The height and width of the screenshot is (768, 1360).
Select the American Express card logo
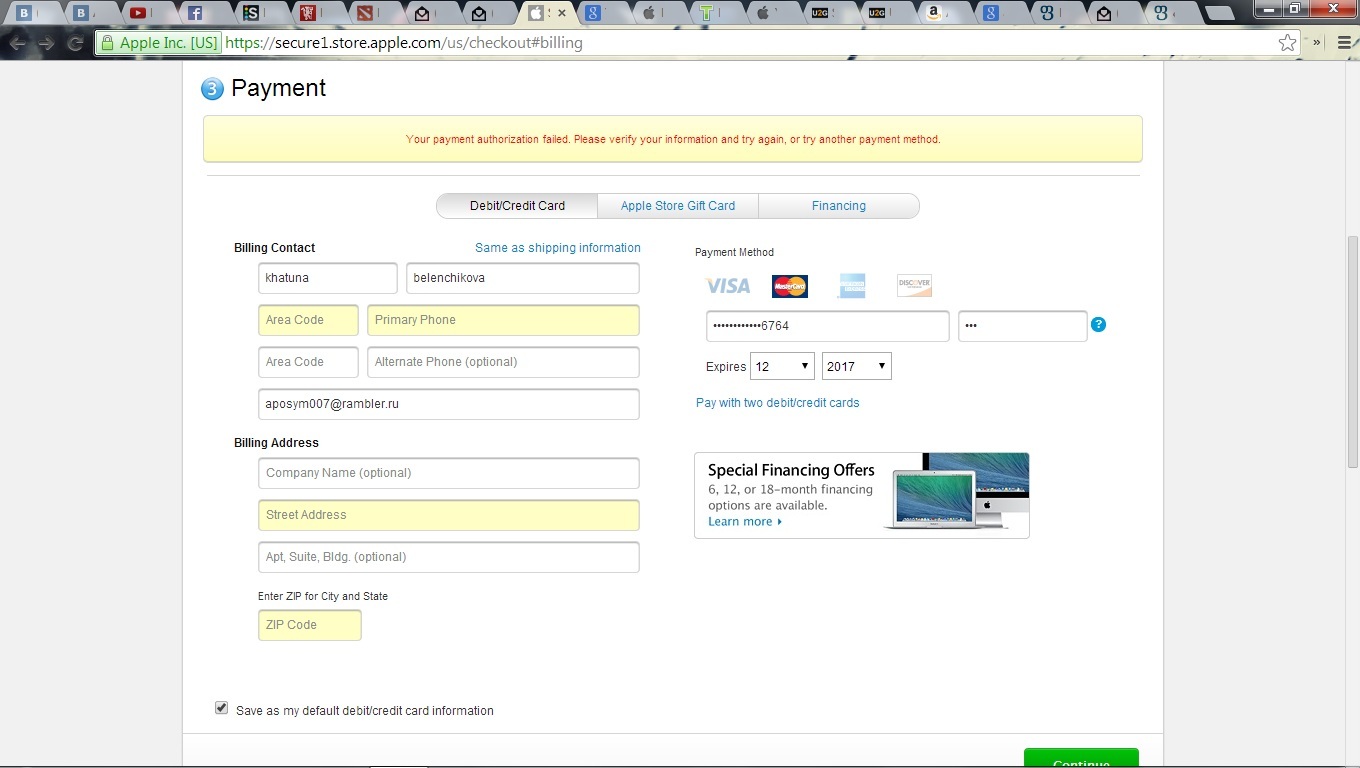pyautogui.click(x=852, y=286)
